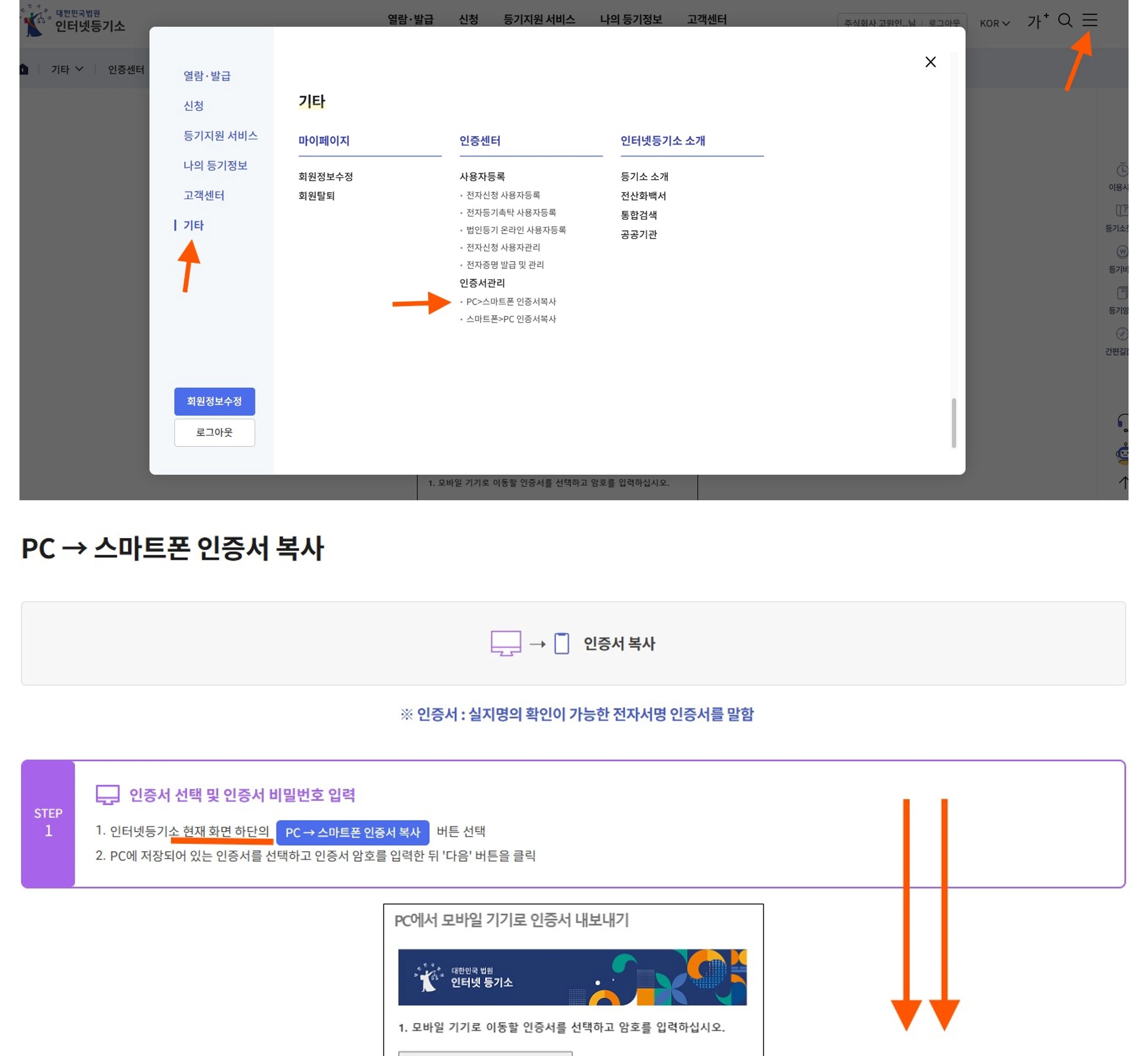Open 나의 등기정보 in the sidebar
1148x1056 pixels.
click(215, 166)
